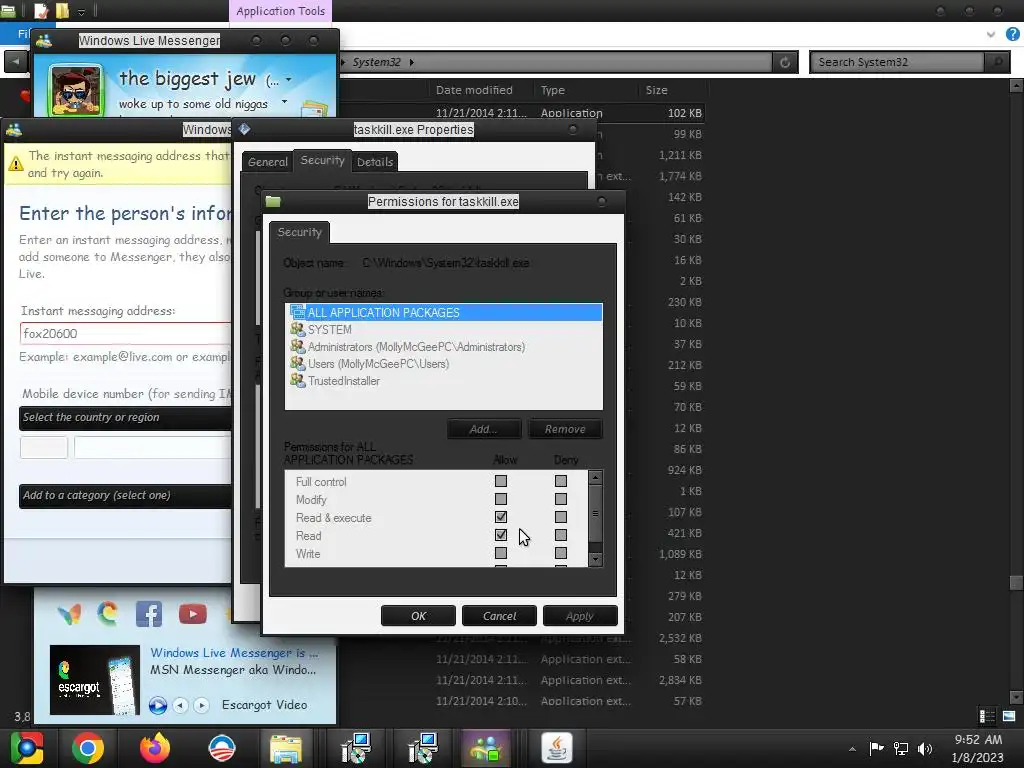Open the Java icon in the taskbar
This screenshot has height=768, width=1024.
(556, 748)
